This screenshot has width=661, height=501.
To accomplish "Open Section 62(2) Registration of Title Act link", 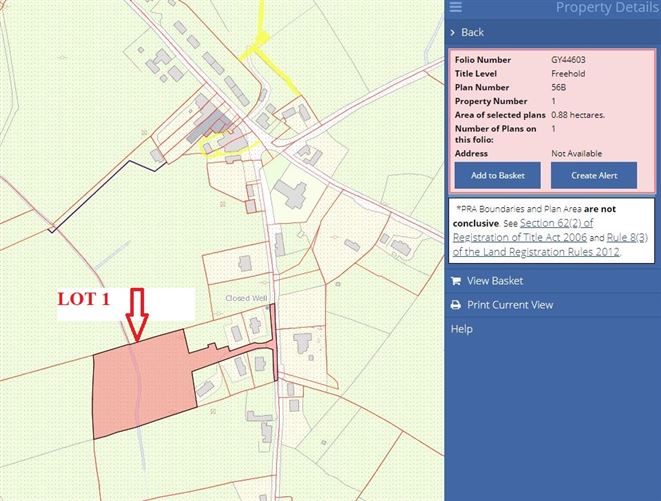I will tap(523, 230).
